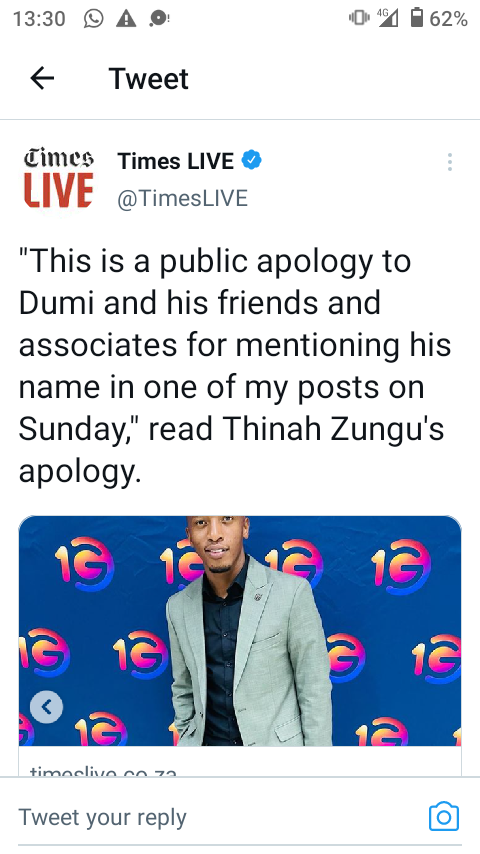Open the three-dot tweet options menu

tap(449, 162)
